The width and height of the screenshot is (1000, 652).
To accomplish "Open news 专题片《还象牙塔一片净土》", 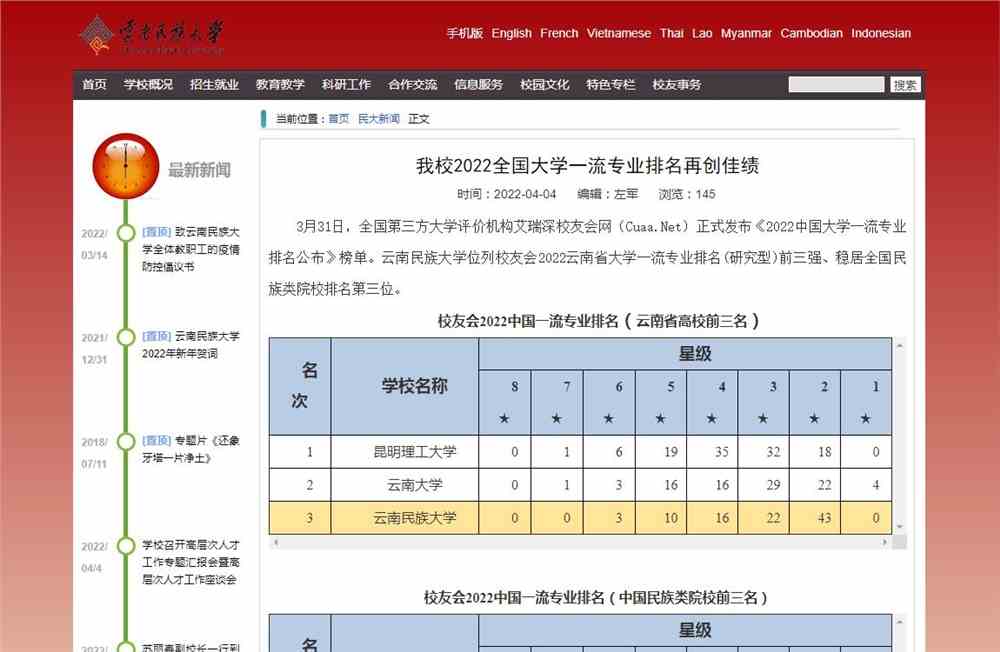I will [x=191, y=449].
